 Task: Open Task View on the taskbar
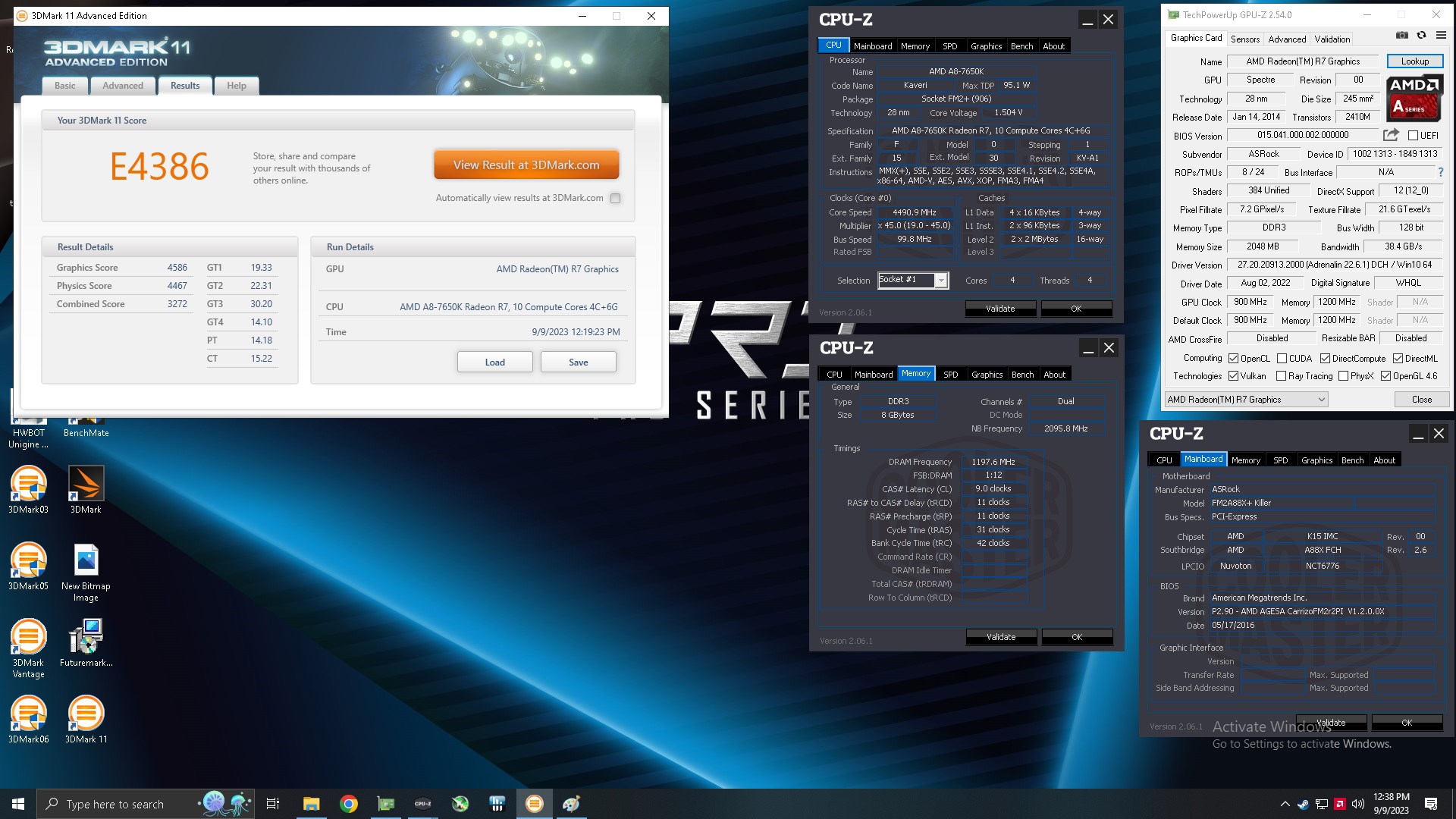coord(273,804)
